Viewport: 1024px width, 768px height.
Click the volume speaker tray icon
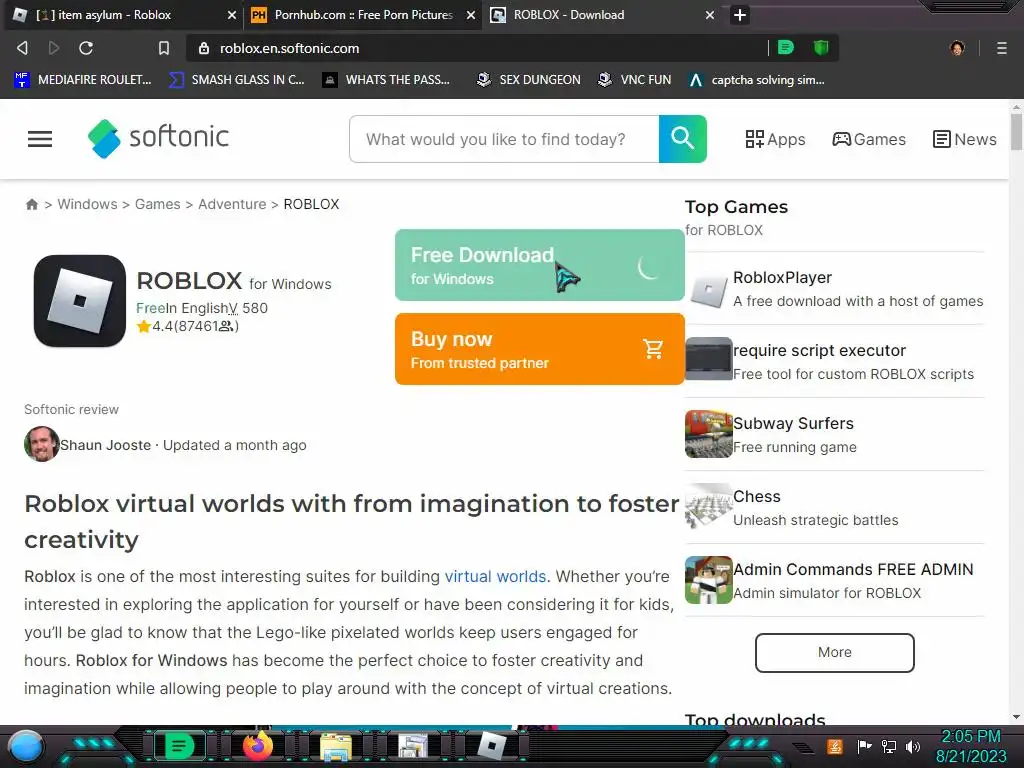click(913, 746)
